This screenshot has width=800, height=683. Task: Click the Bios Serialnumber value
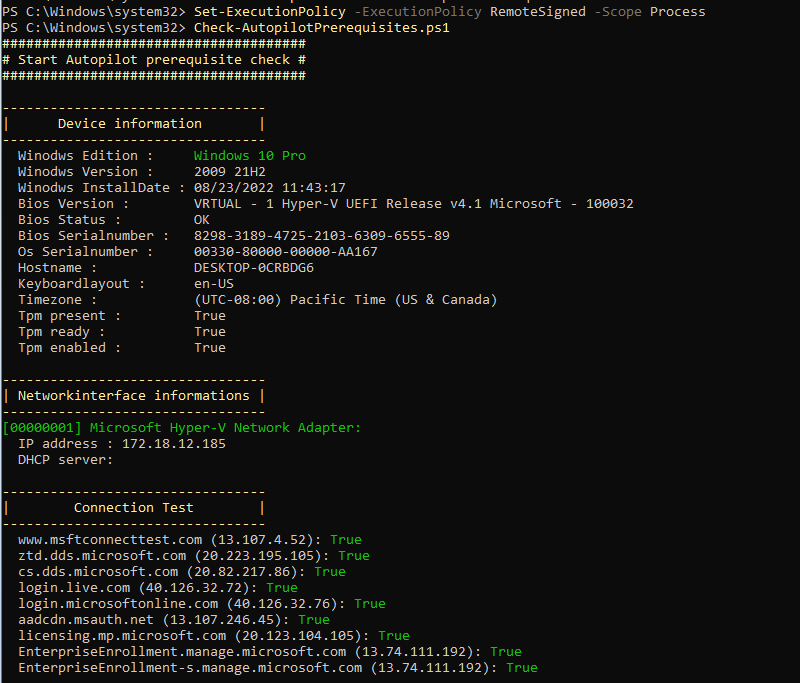[321, 236]
